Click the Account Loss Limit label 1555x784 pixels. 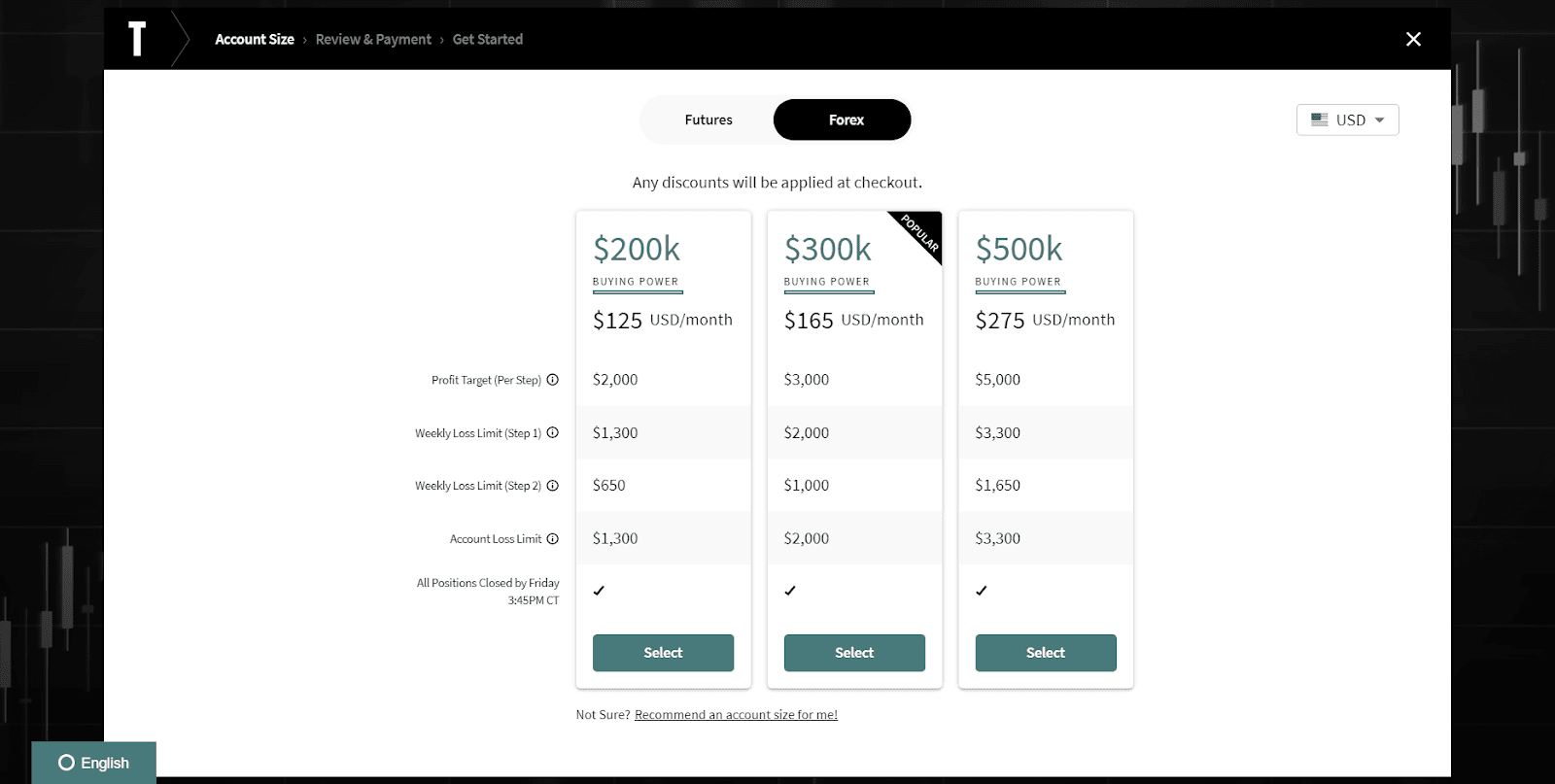click(x=496, y=539)
